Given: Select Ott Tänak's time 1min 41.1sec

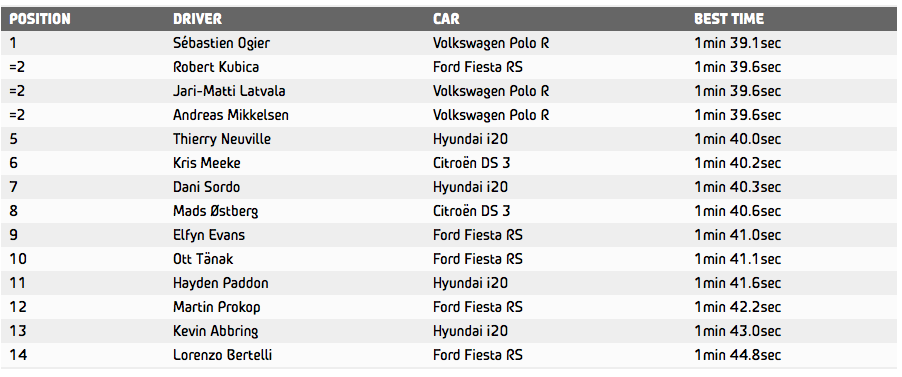Looking at the screenshot, I should point(737,259).
